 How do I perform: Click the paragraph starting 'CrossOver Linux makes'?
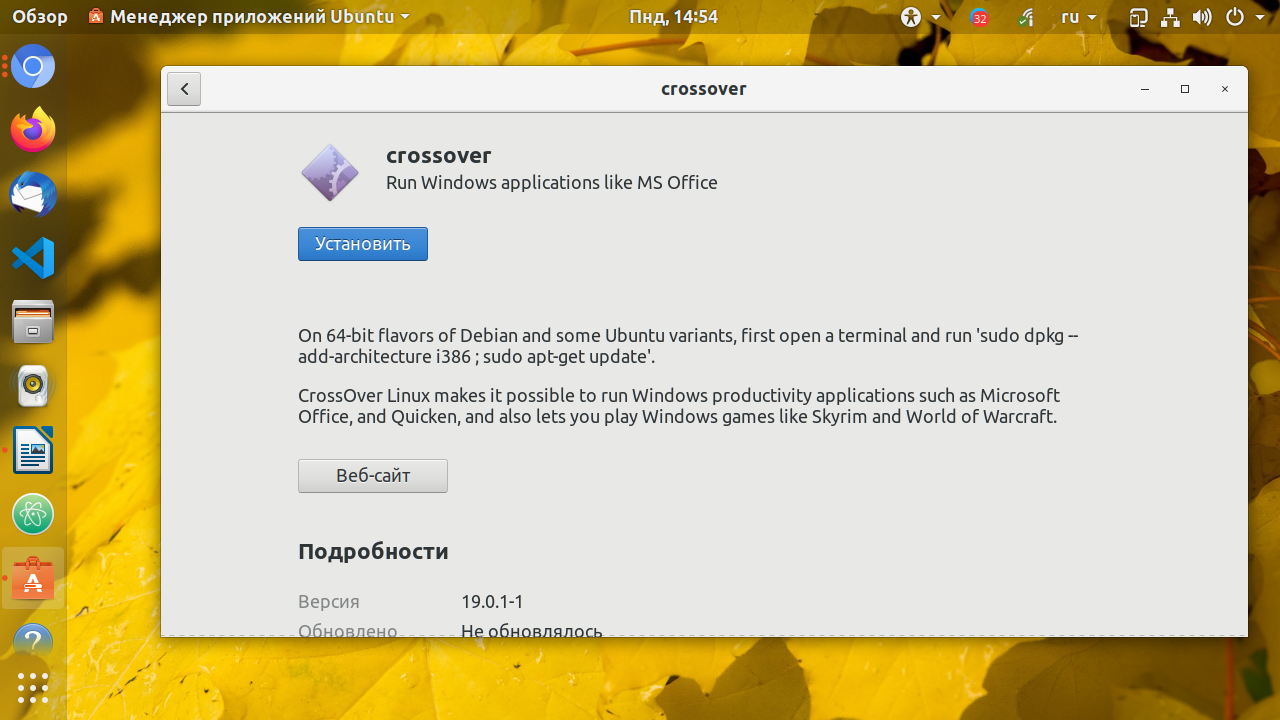pos(679,406)
